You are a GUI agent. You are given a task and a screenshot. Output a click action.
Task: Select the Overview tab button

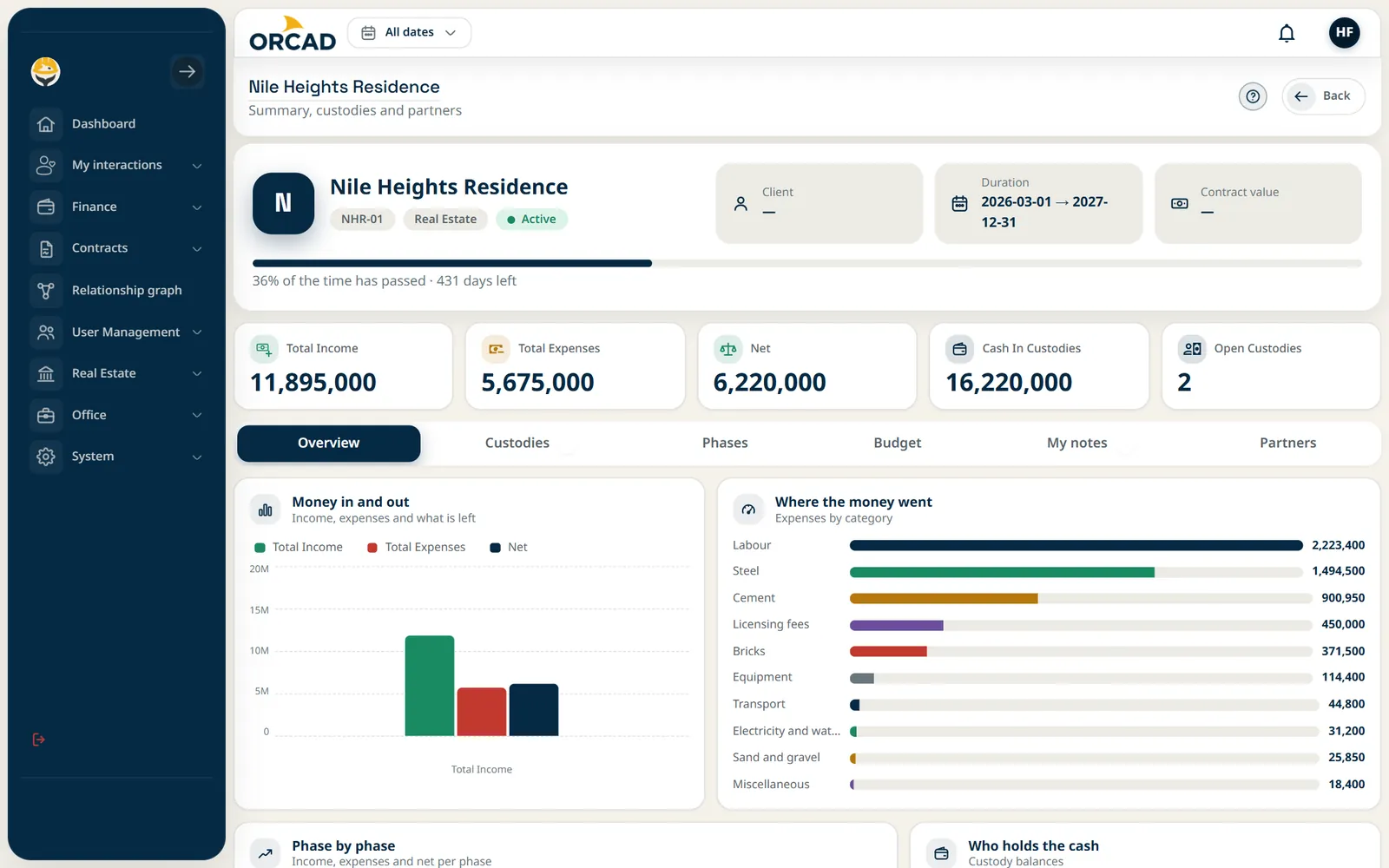coord(329,444)
